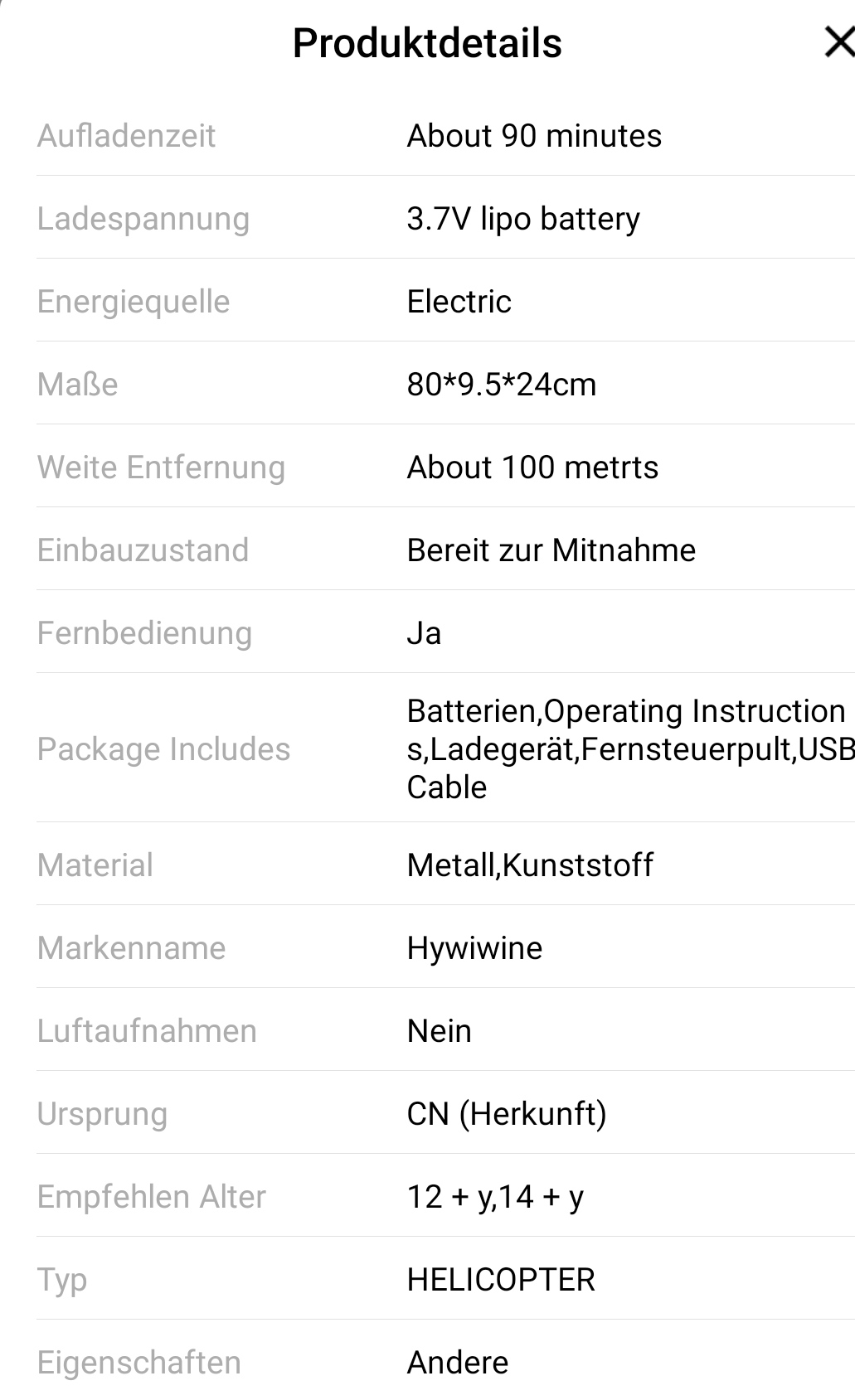Select the Aufladenzeit label
The height and width of the screenshot is (1400, 855).
pyautogui.click(x=126, y=136)
